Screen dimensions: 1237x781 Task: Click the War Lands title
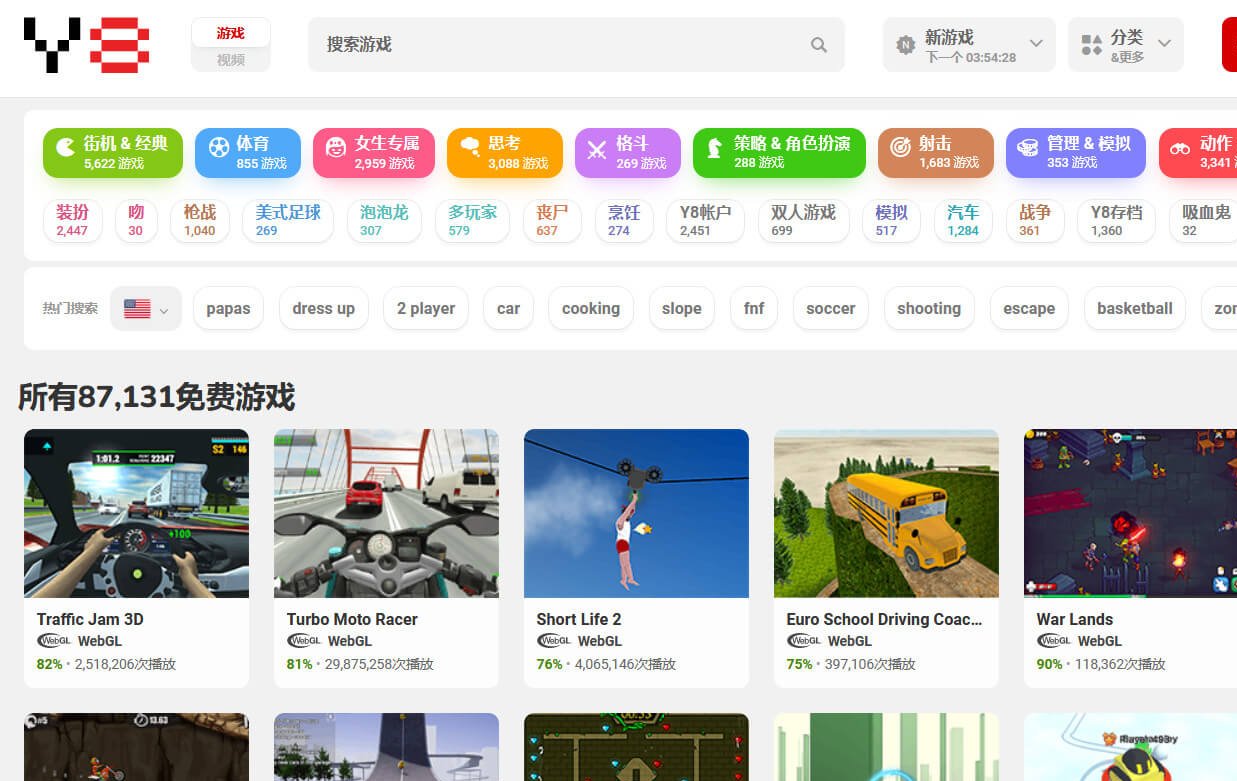click(x=1075, y=619)
